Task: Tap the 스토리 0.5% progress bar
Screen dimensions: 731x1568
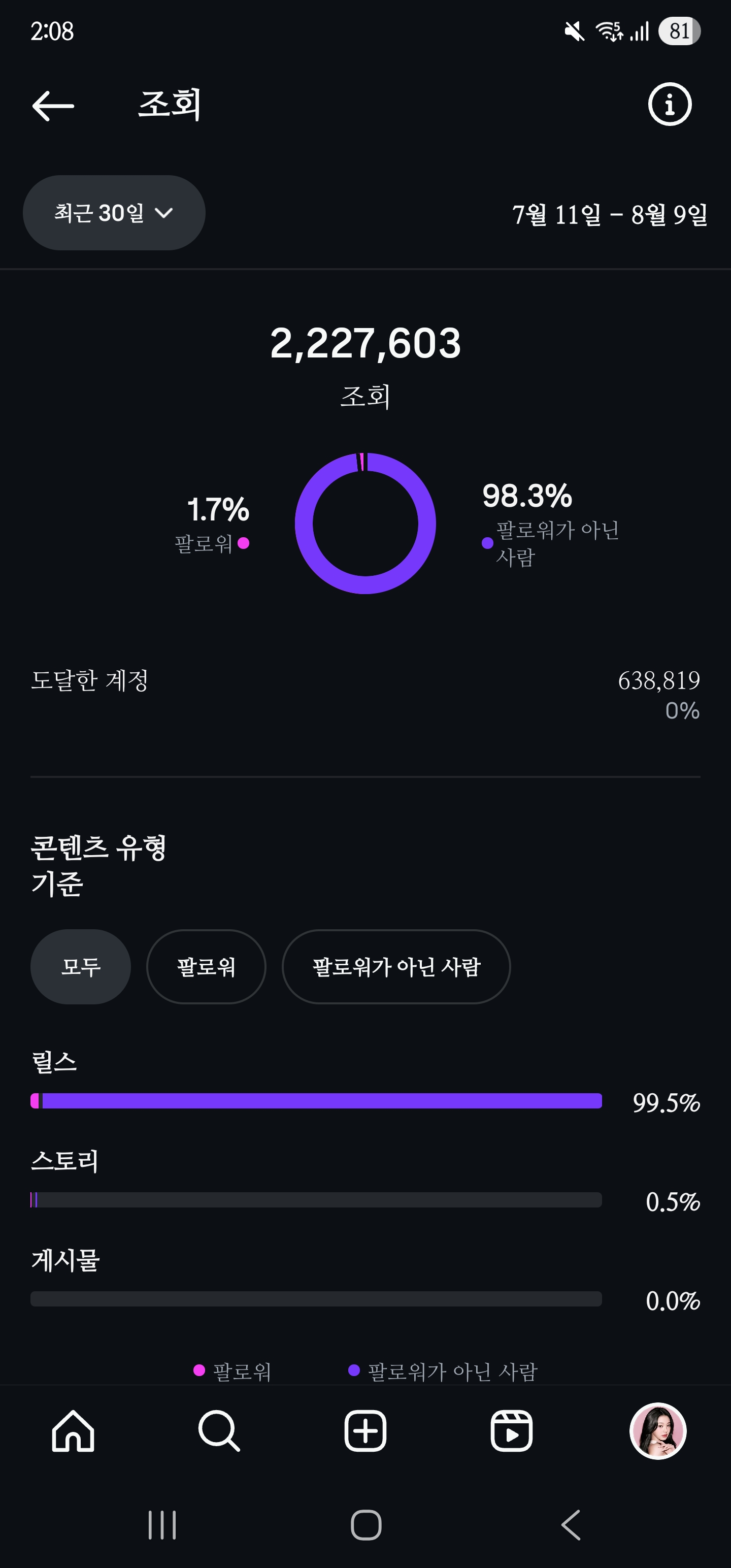Action: 316,1200
